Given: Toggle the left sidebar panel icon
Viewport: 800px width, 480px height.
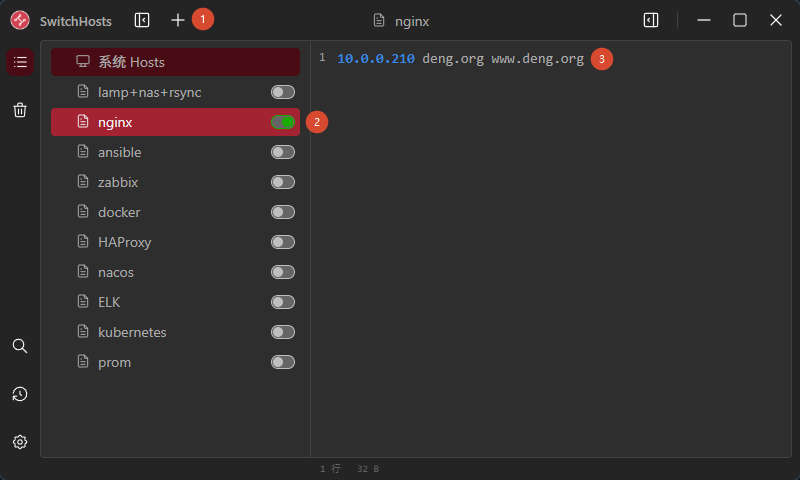Looking at the screenshot, I should [142, 20].
